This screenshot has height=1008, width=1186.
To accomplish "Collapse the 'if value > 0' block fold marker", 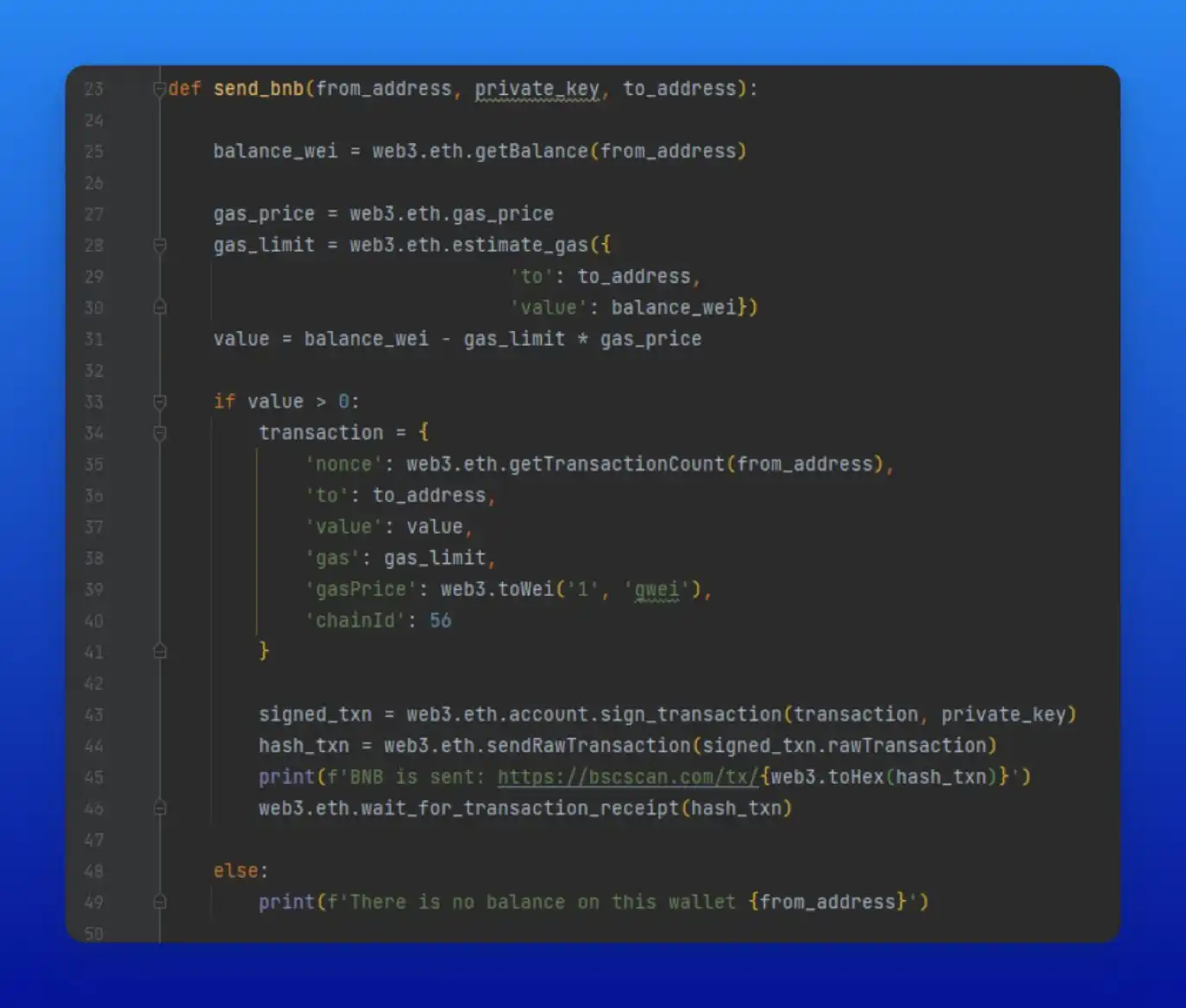I will click(160, 402).
